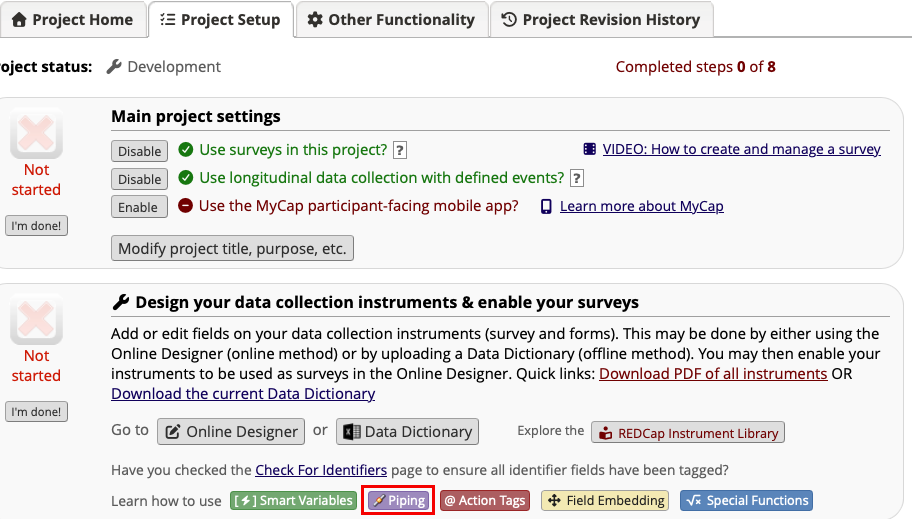Screen dimensions: 912x519
Task: Click the edit pencil icon on Online Designer
Action: tap(173, 432)
